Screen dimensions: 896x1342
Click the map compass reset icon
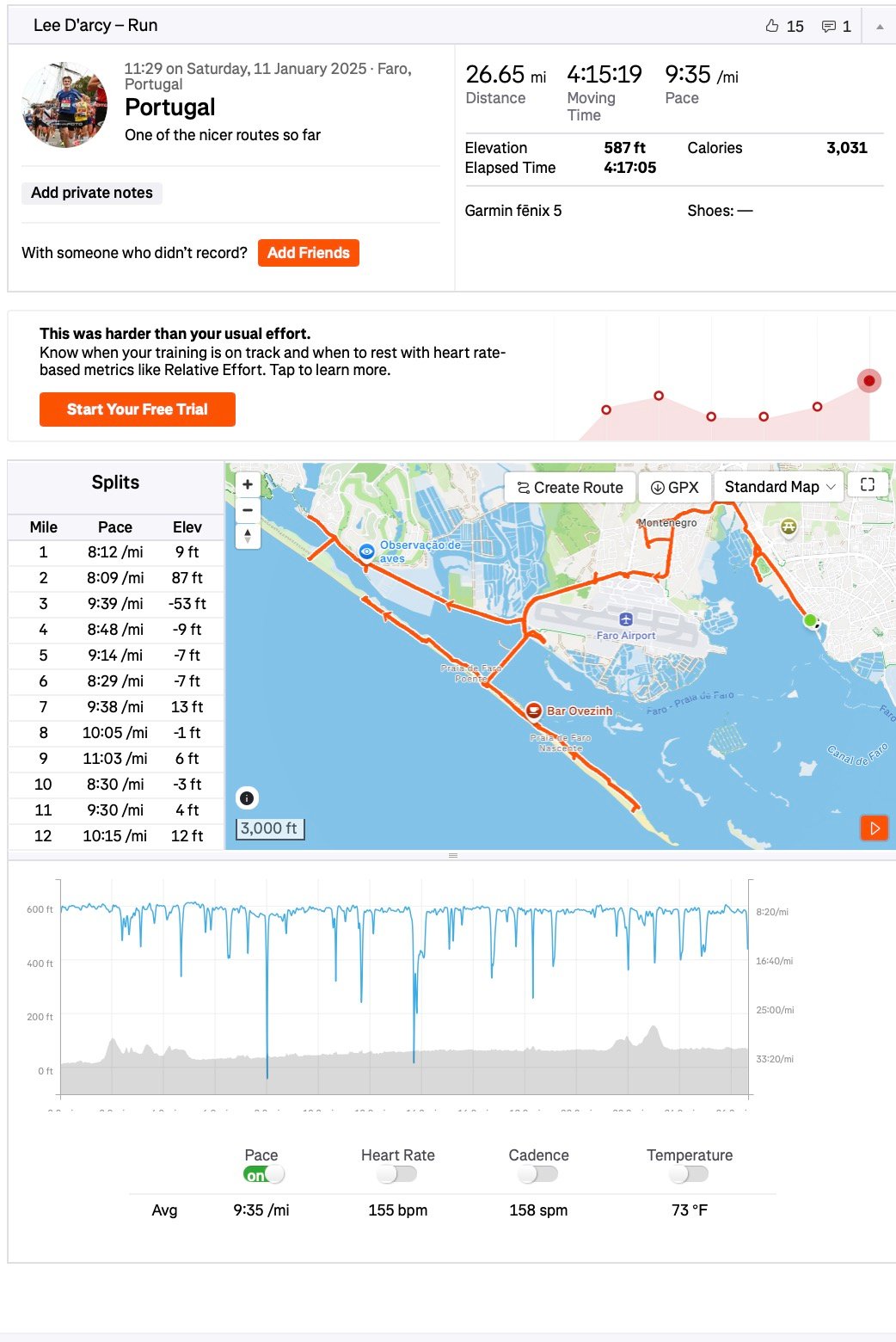click(x=248, y=536)
